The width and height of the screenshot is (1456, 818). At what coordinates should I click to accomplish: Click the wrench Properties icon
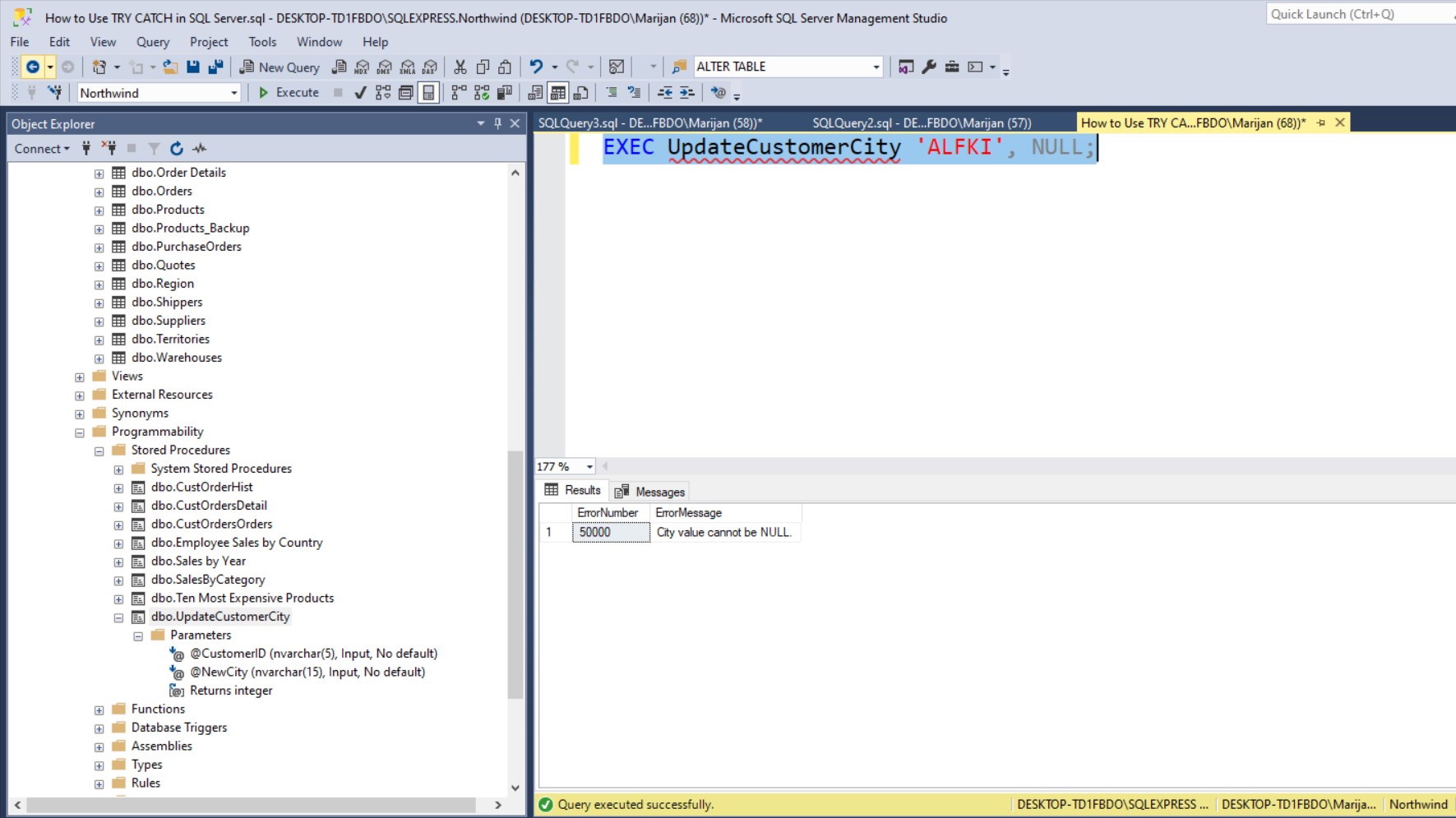coord(929,67)
